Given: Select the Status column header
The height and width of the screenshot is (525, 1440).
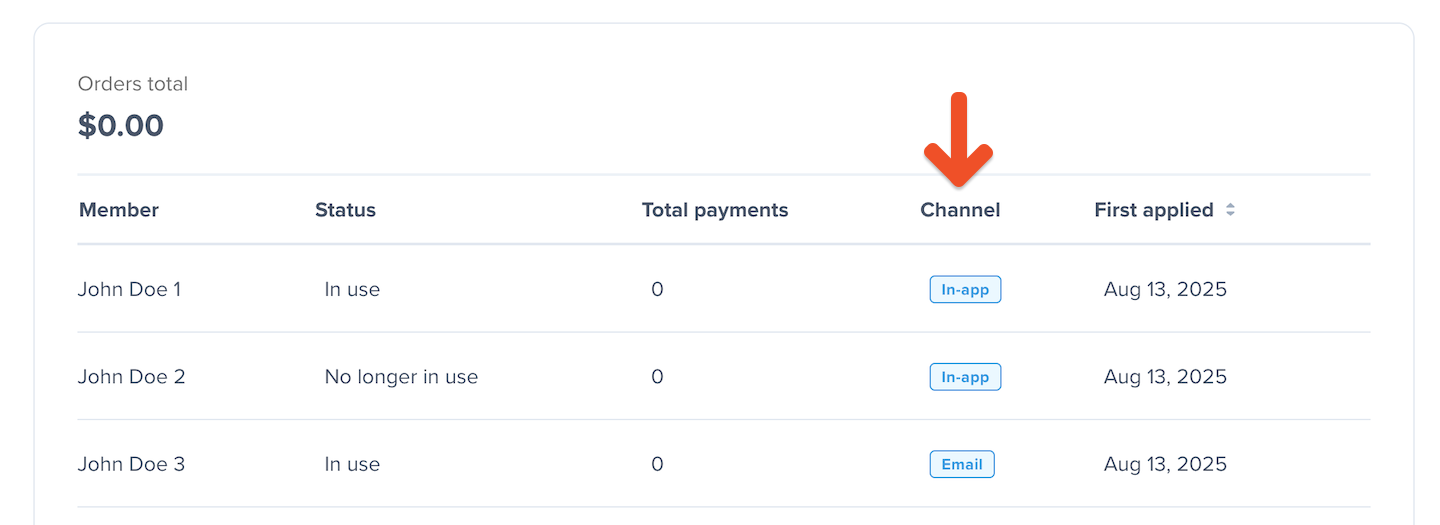Looking at the screenshot, I should click(345, 210).
